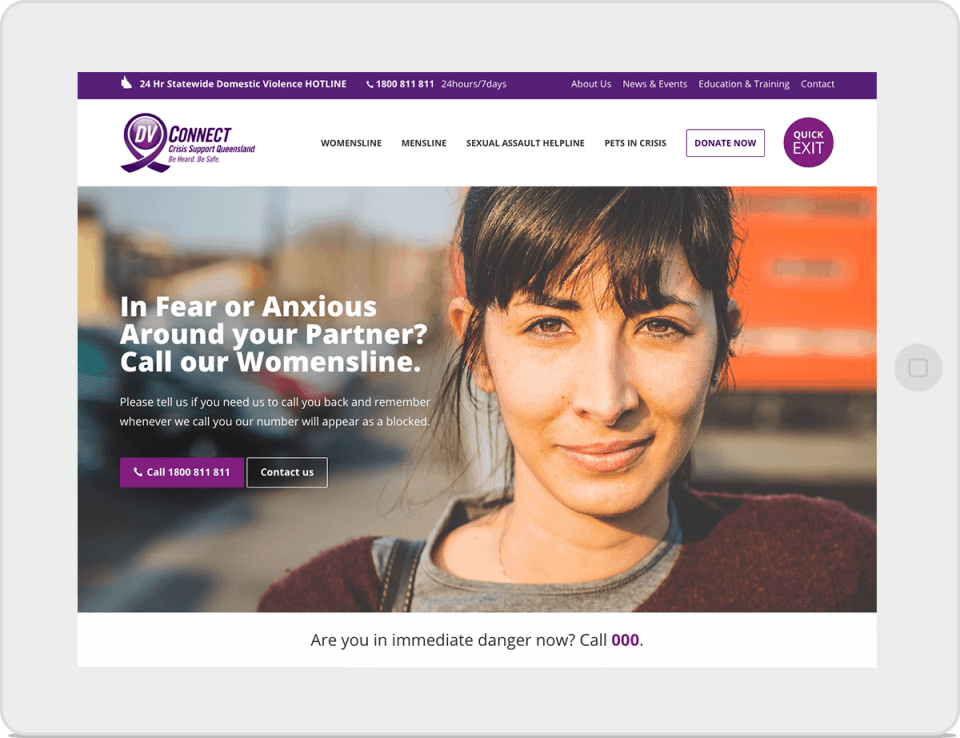Click the hero headline about Womensline
Viewport: 960px width, 738px height.
tap(273, 334)
